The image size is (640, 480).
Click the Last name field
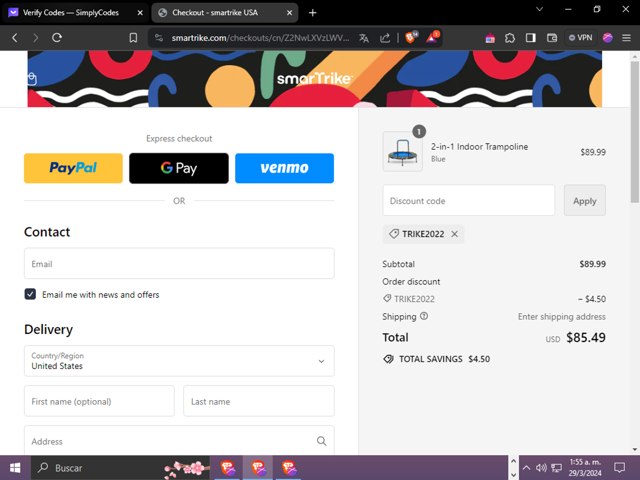pos(259,401)
